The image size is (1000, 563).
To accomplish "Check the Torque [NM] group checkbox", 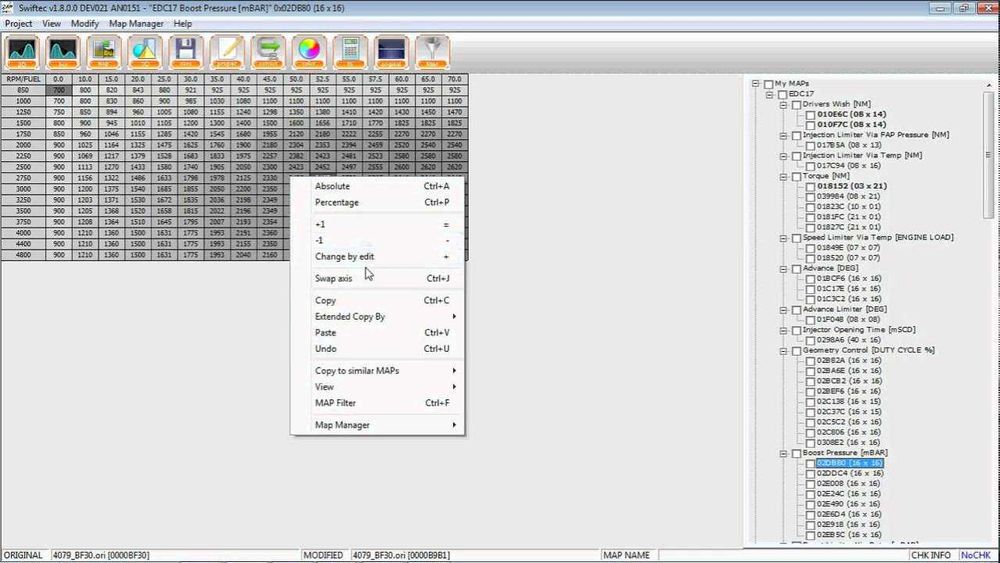I will point(797,177).
